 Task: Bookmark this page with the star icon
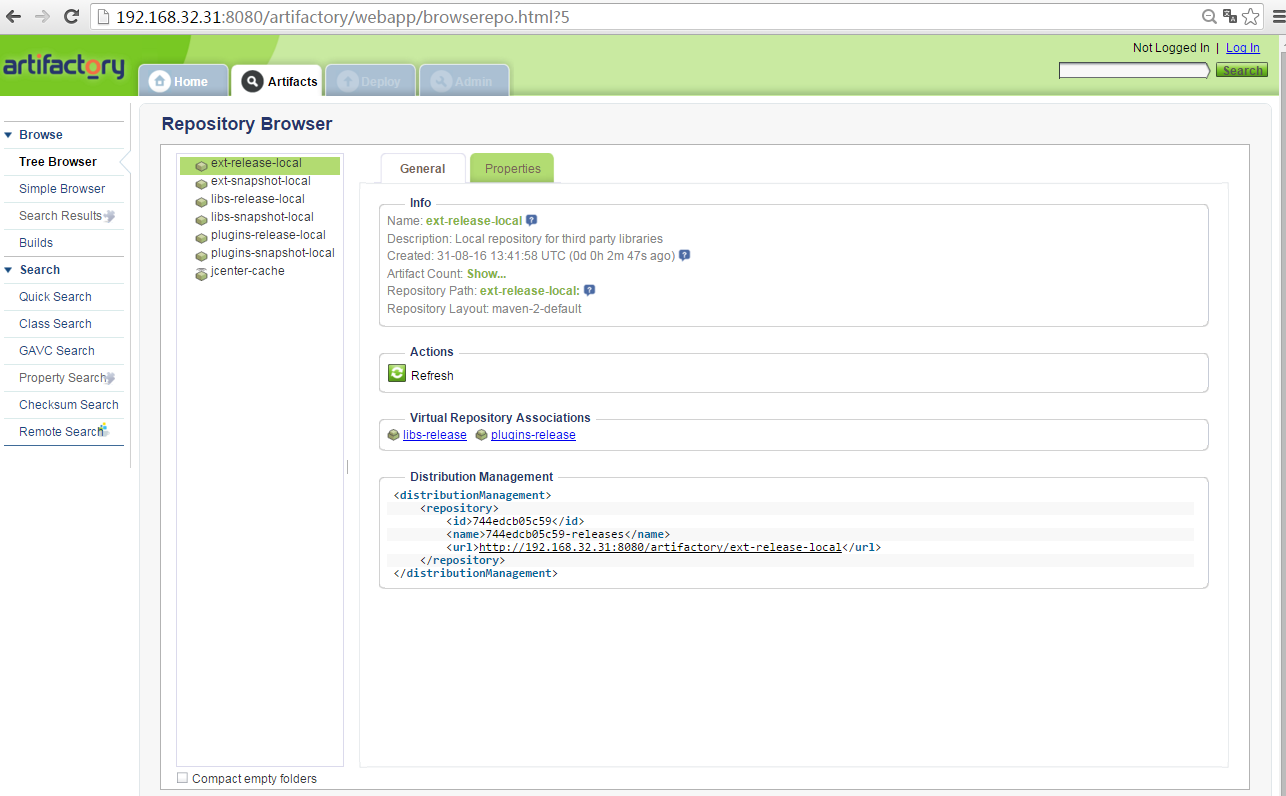tap(1251, 16)
